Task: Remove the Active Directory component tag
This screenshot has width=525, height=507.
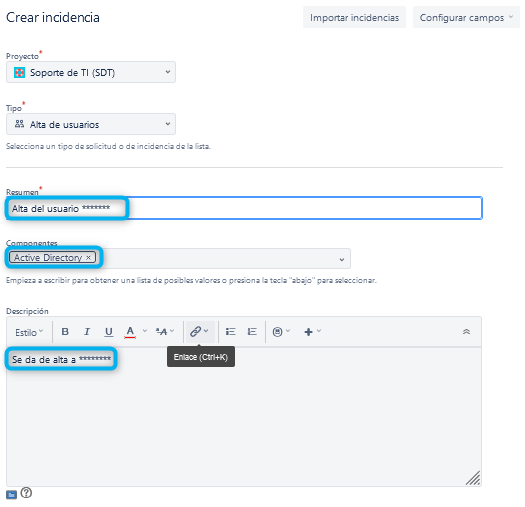Action: pos(88,257)
